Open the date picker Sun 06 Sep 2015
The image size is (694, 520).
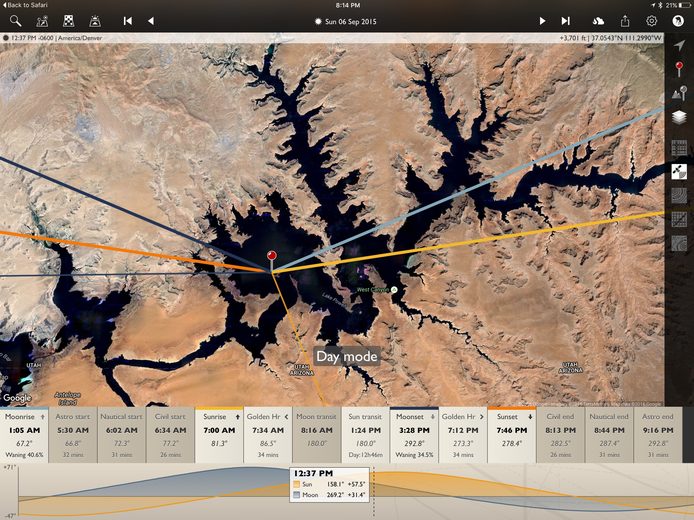346,21
